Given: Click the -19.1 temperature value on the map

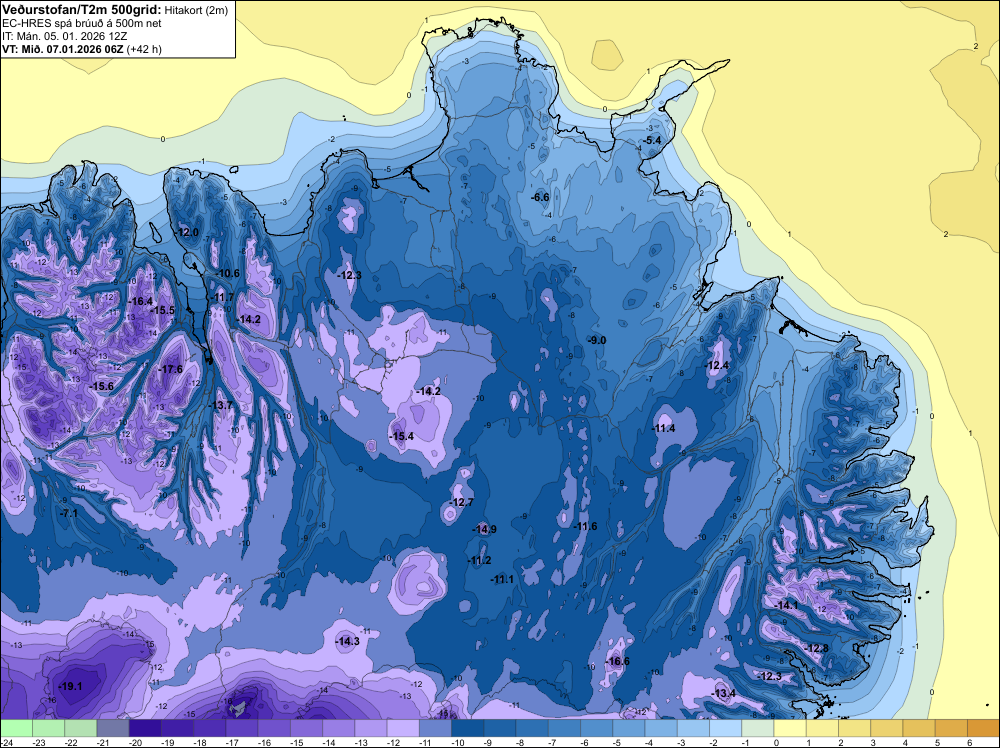Looking at the screenshot, I should [x=70, y=687].
